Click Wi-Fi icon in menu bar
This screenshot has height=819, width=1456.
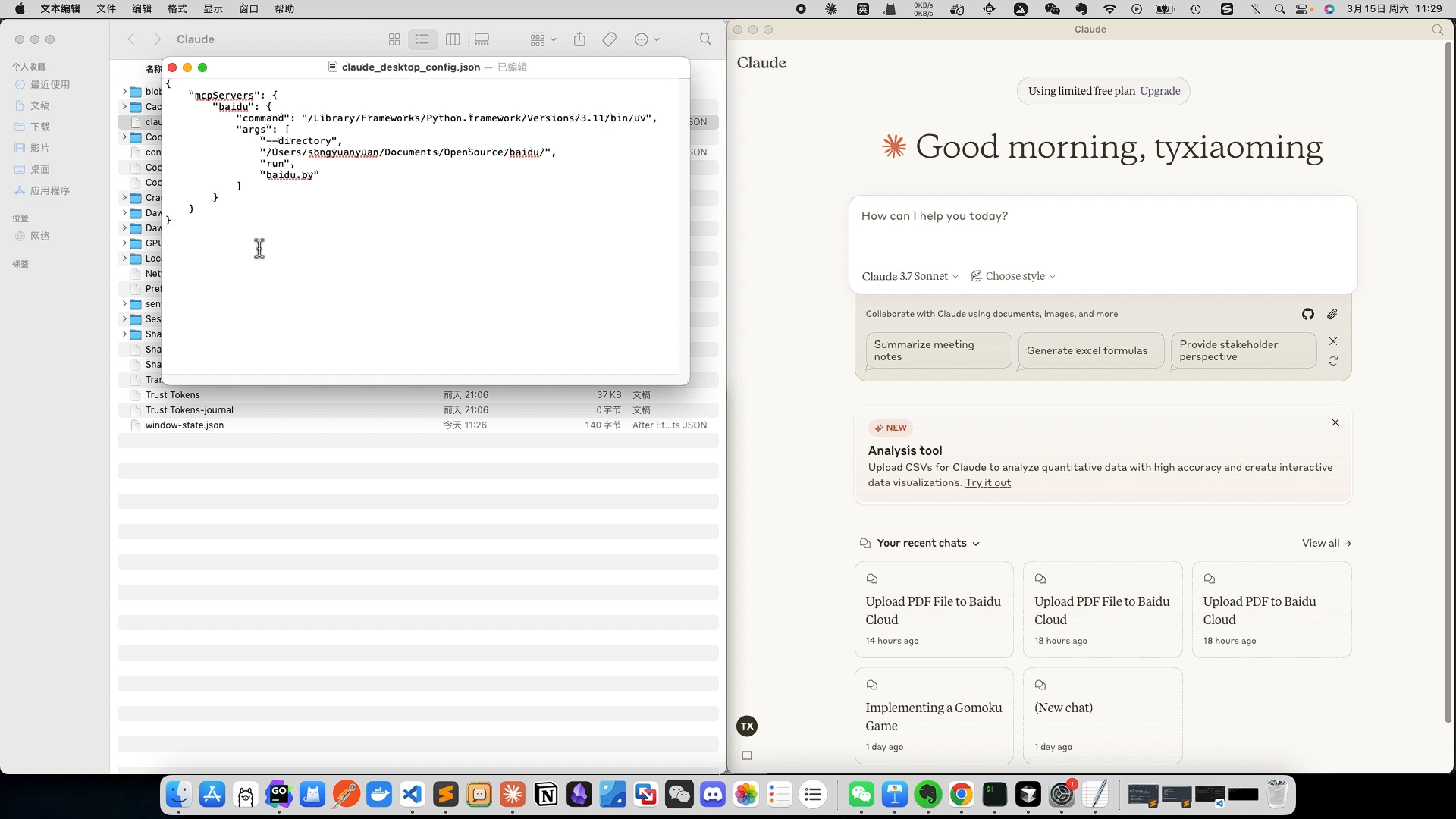point(1109,9)
